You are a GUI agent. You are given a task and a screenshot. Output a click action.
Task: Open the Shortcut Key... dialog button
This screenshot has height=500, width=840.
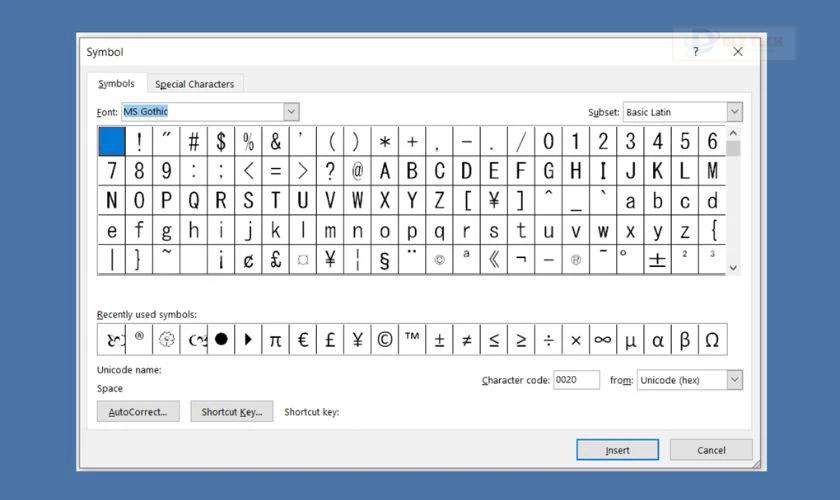coord(232,412)
